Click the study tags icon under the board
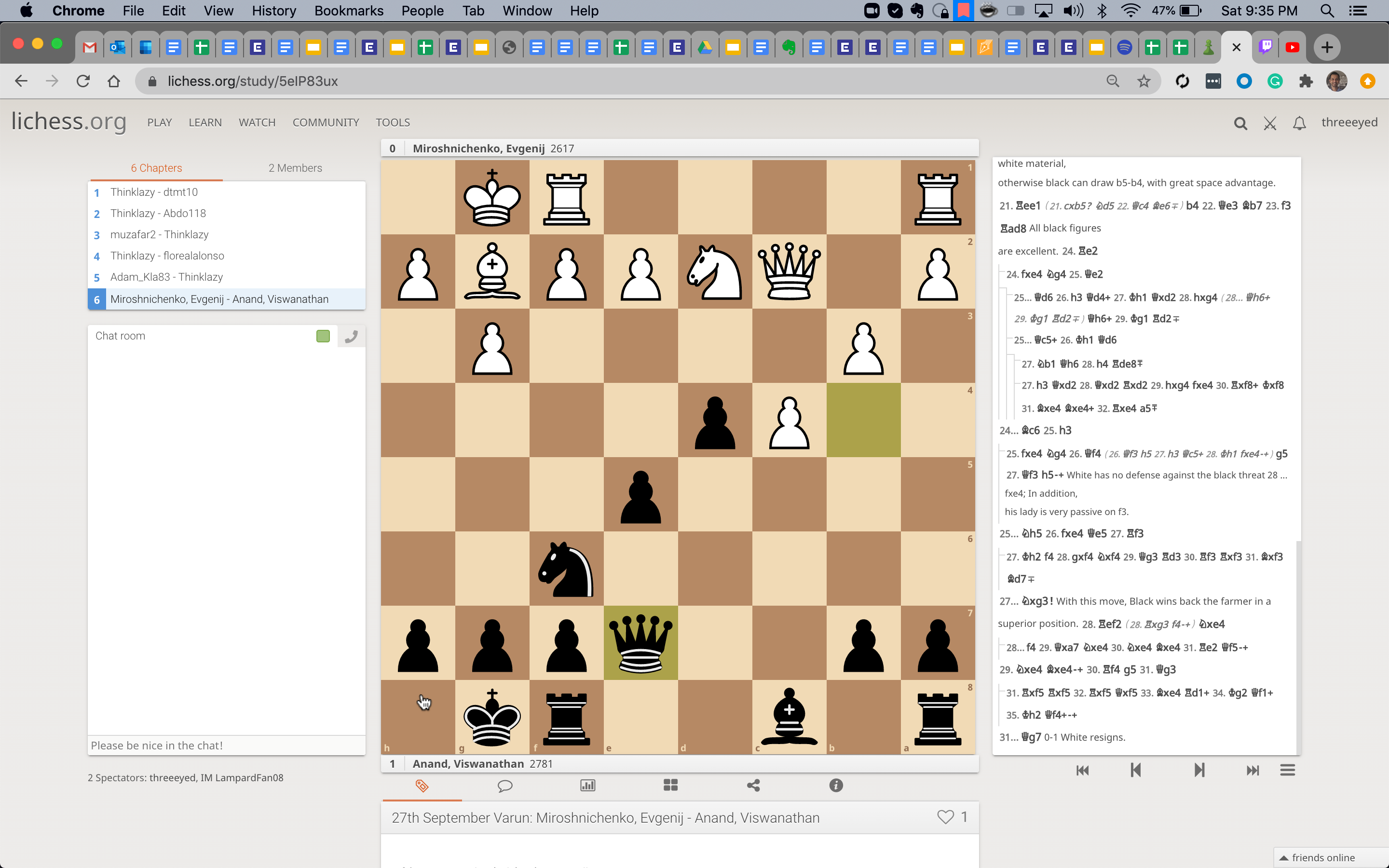 coord(422,786)
